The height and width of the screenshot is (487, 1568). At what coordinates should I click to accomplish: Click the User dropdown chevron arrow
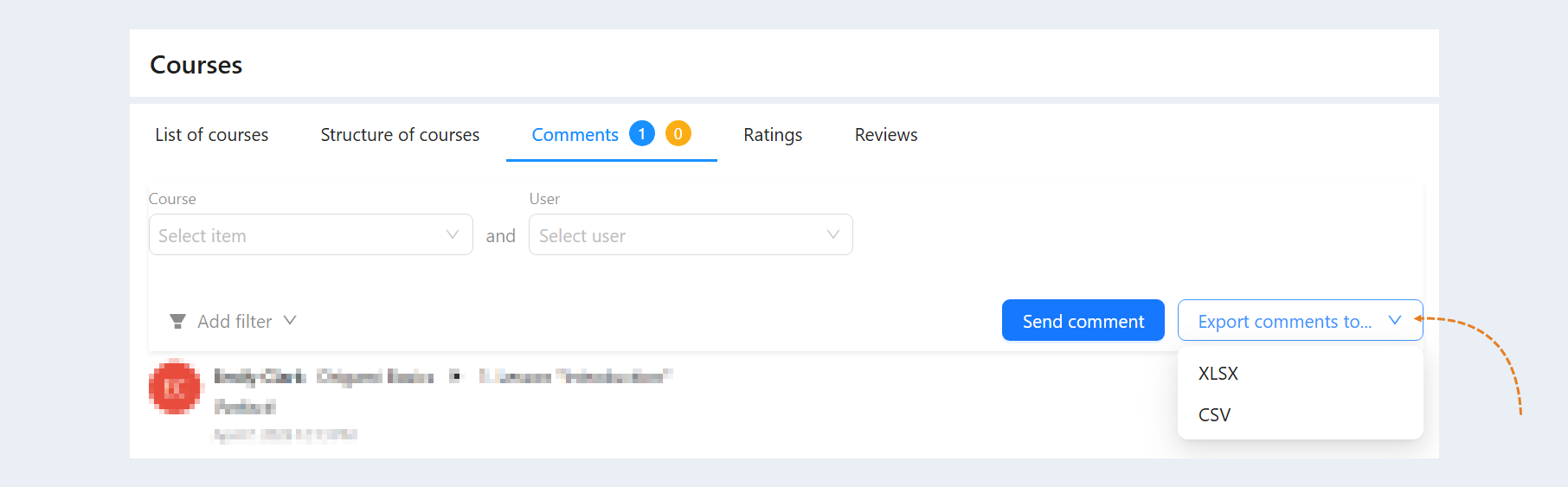tap(833, 234)
